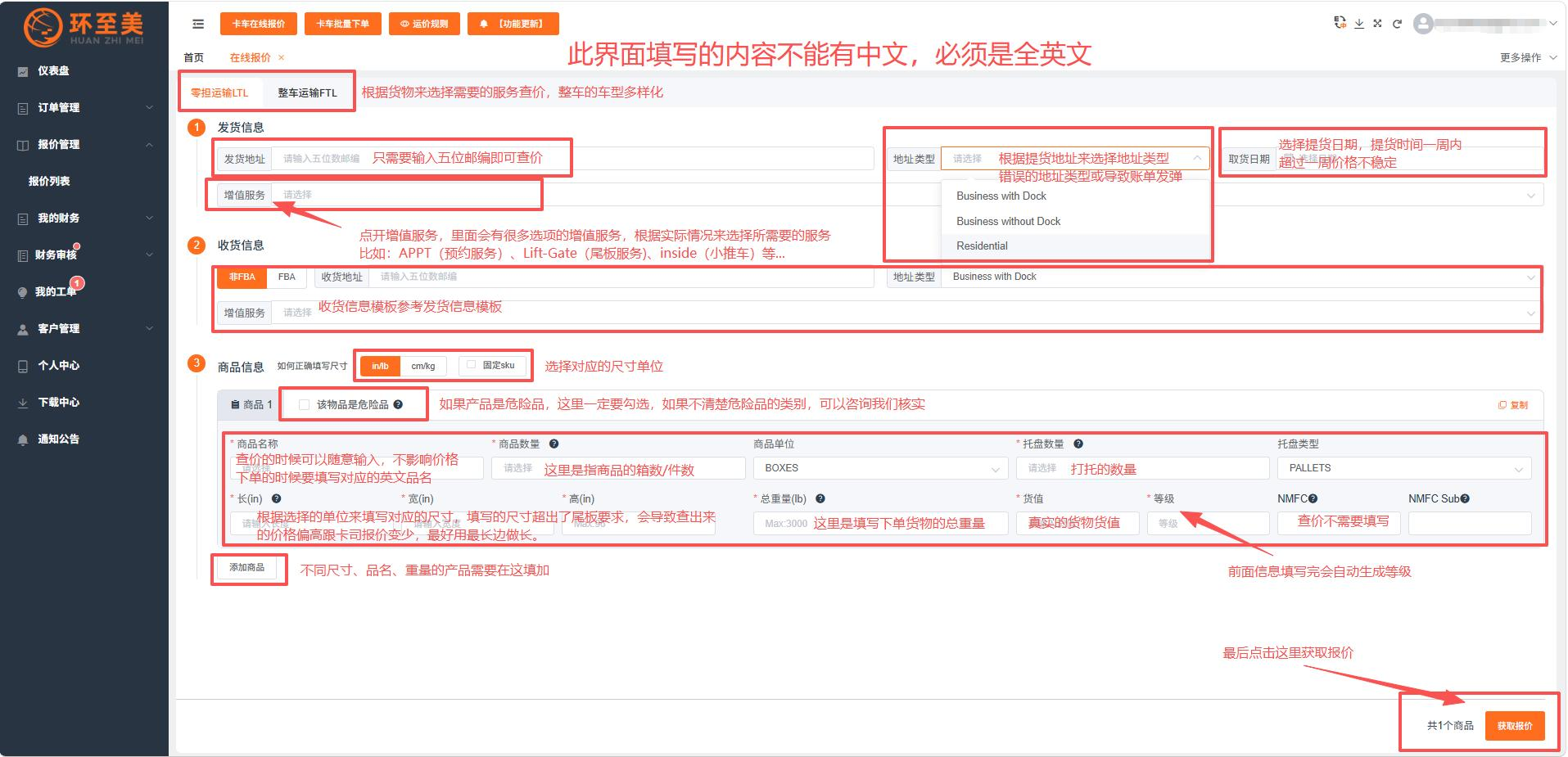Image resolution: width=1568 pixels, height=757 pixels.
Task: Click the 财务审核 icon in sidebar
Action: (23, 255)
